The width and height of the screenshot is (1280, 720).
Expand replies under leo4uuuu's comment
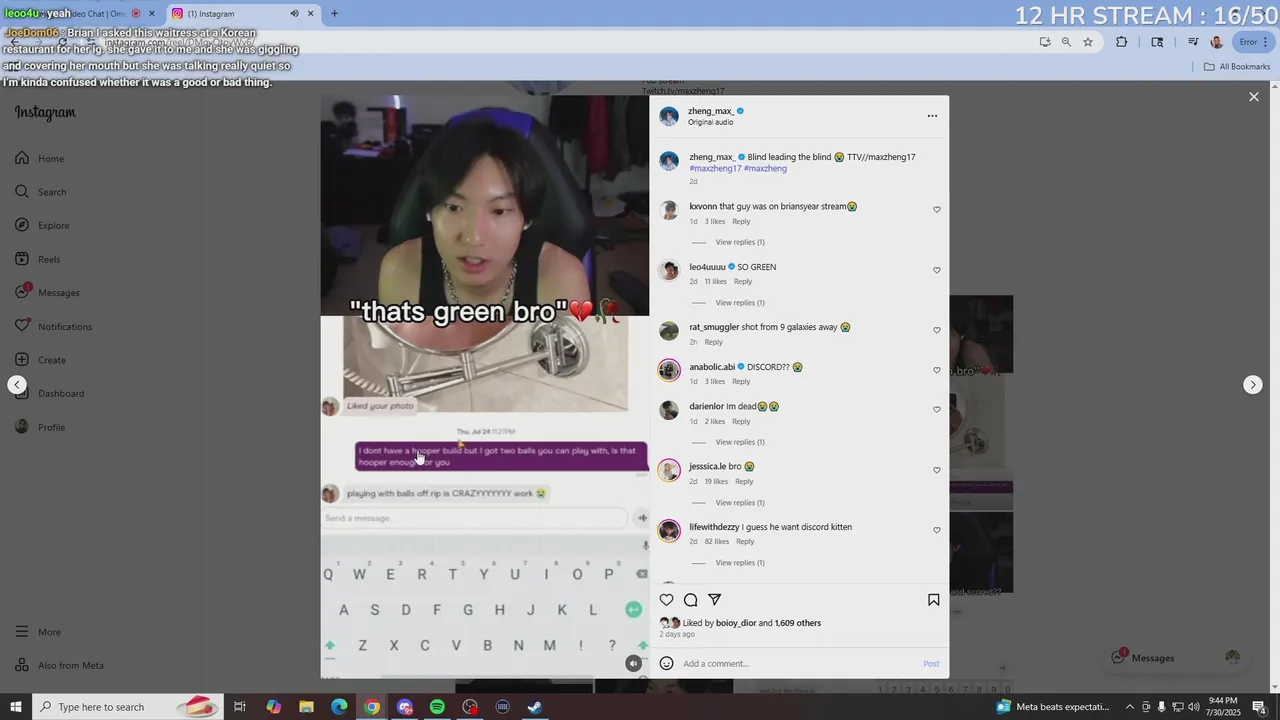click(x=740, y=302)
